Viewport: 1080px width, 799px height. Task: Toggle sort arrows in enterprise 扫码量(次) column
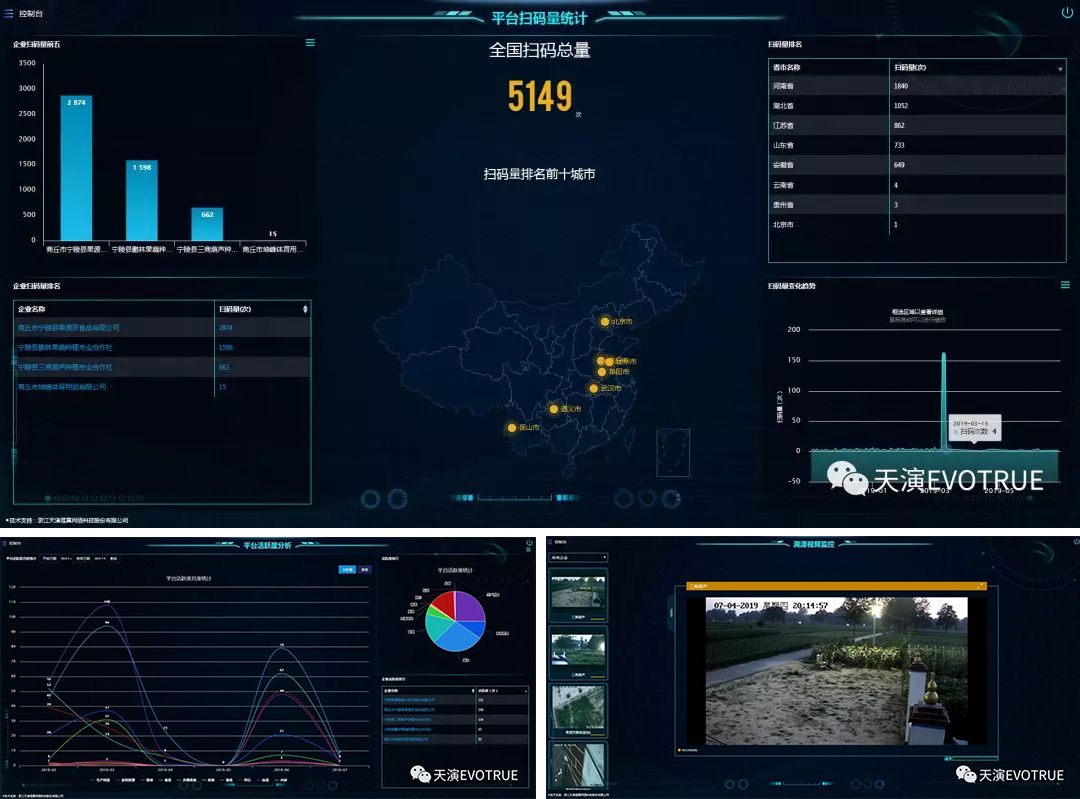tap(305, 310)
